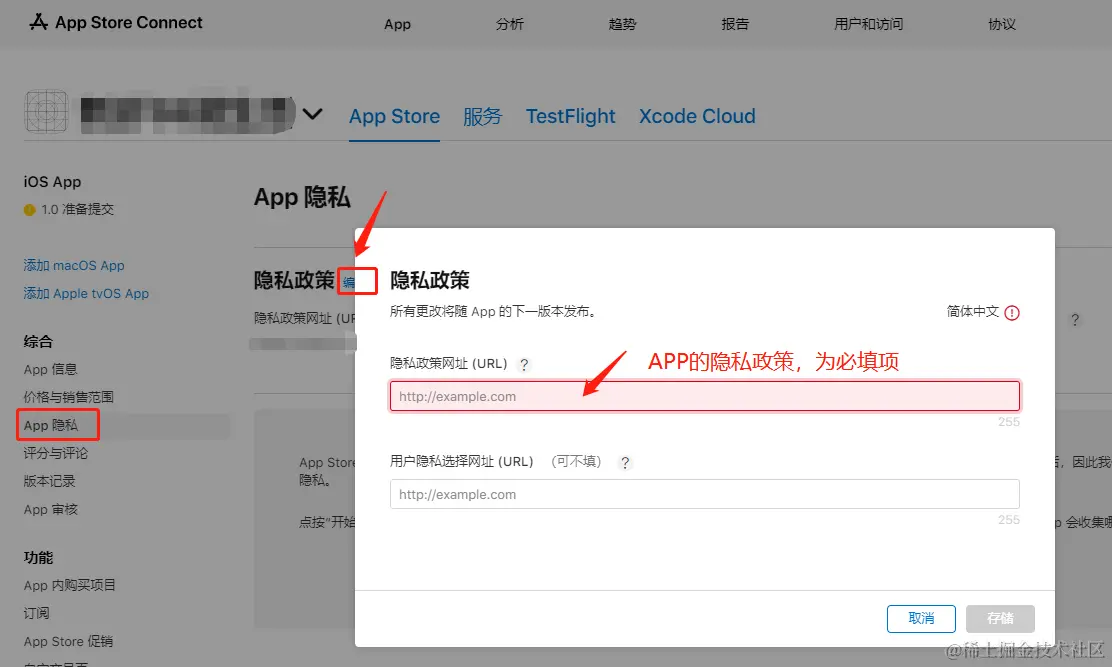Switch to the Xcode Cloud tab
Screen dimensions: 1112x667
697,116
